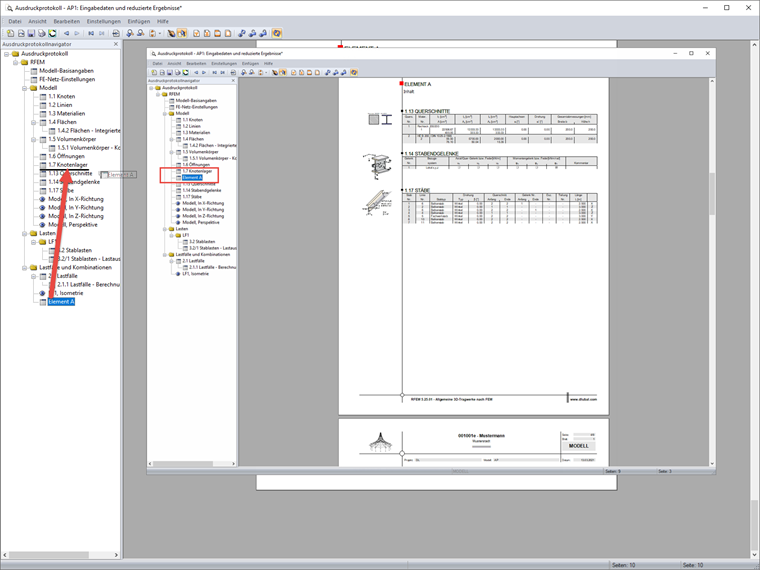Click scroll-left arrow of navigator horizontal scrollbar
Viewport: 760px width, 570px height.
click(x=5, y=555)
